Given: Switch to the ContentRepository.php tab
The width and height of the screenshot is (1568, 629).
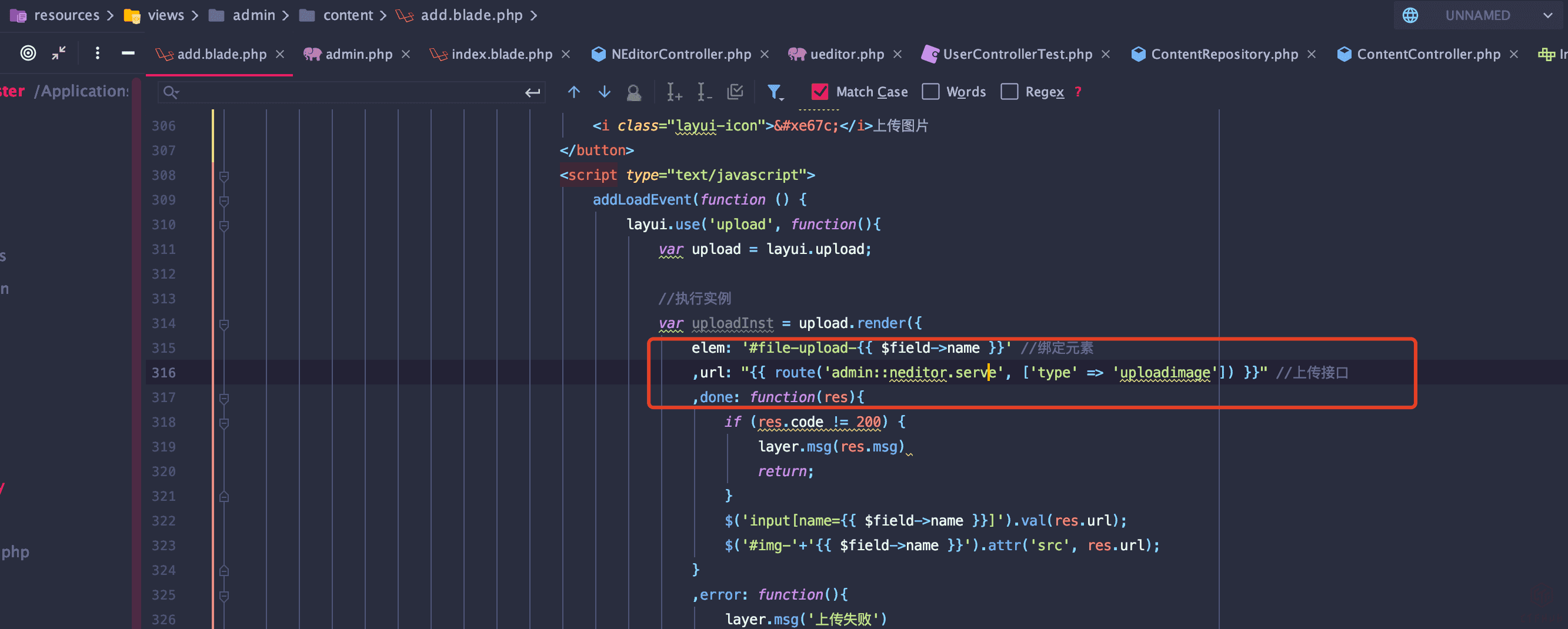Looking at the screenshot, I should (x=1223, y=54).
